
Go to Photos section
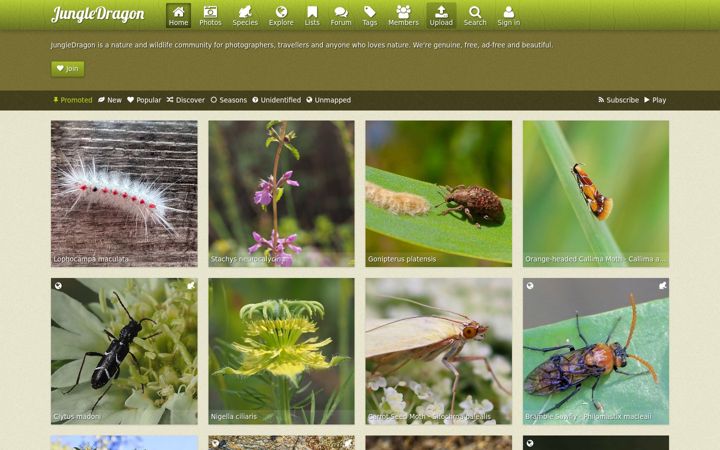pyautogui.click(x=210, y=16)
